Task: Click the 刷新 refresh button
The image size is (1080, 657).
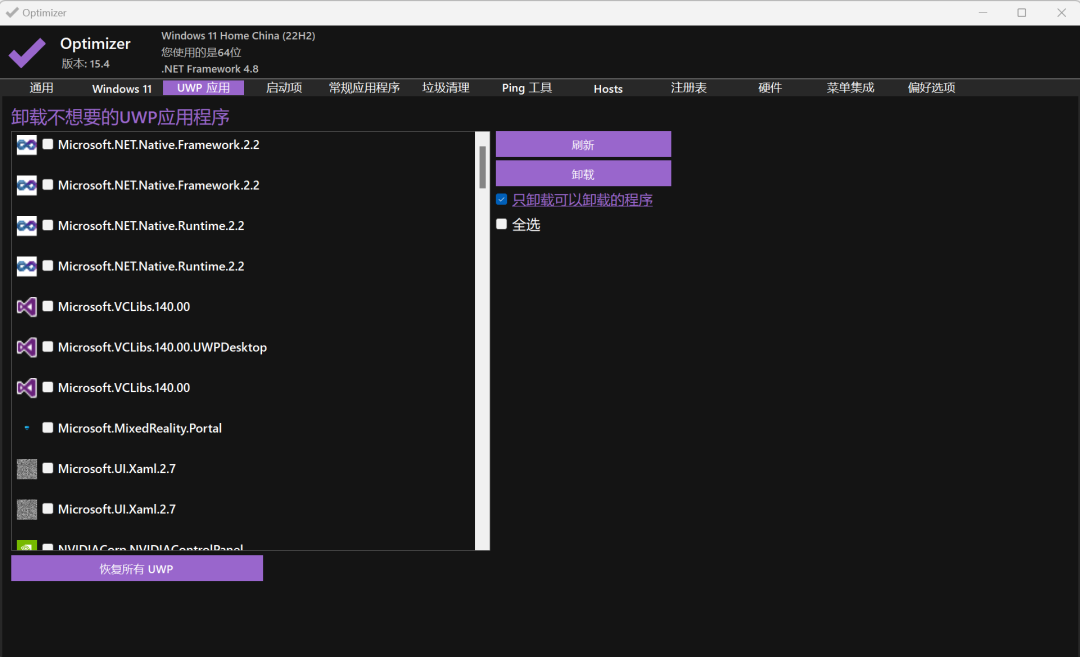Action: (x=583, y=145)
